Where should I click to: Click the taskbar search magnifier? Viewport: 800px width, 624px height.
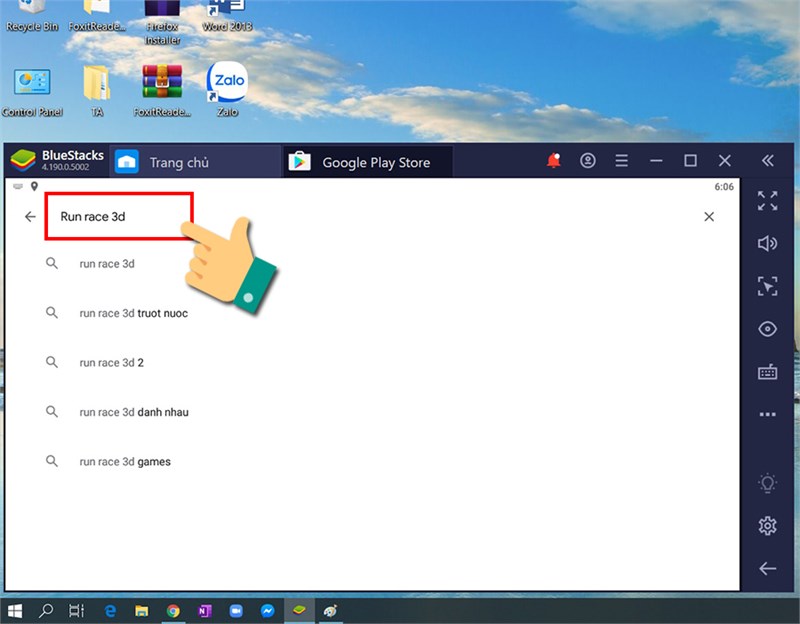pos(46,611)
